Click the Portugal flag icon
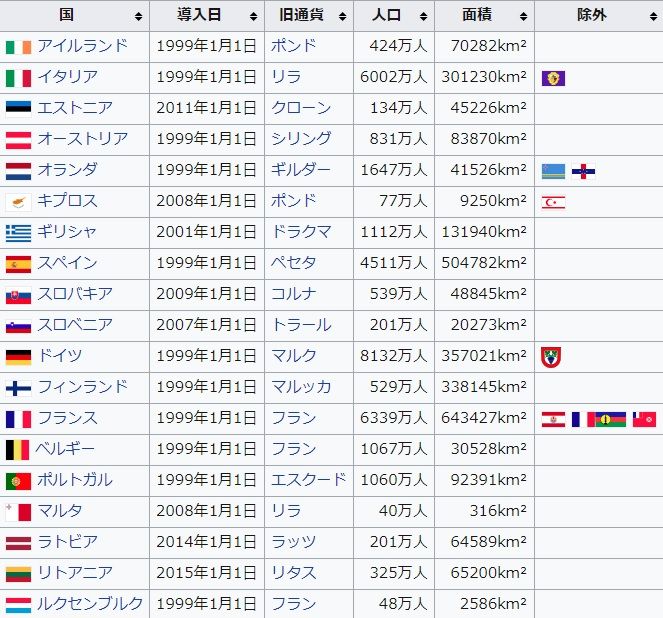Screen dimensions: 663x618 (x=18, y=481)
